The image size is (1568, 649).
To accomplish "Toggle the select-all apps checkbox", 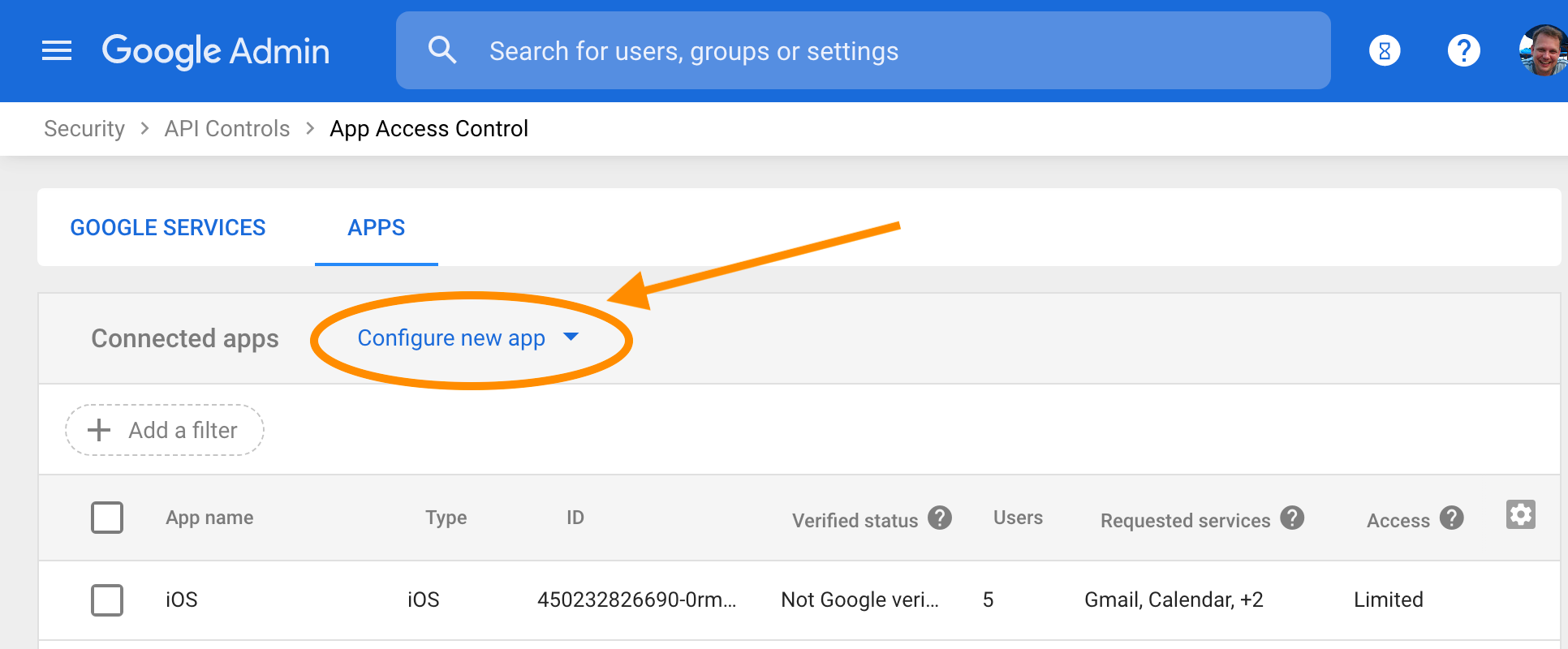I will 107,518.
